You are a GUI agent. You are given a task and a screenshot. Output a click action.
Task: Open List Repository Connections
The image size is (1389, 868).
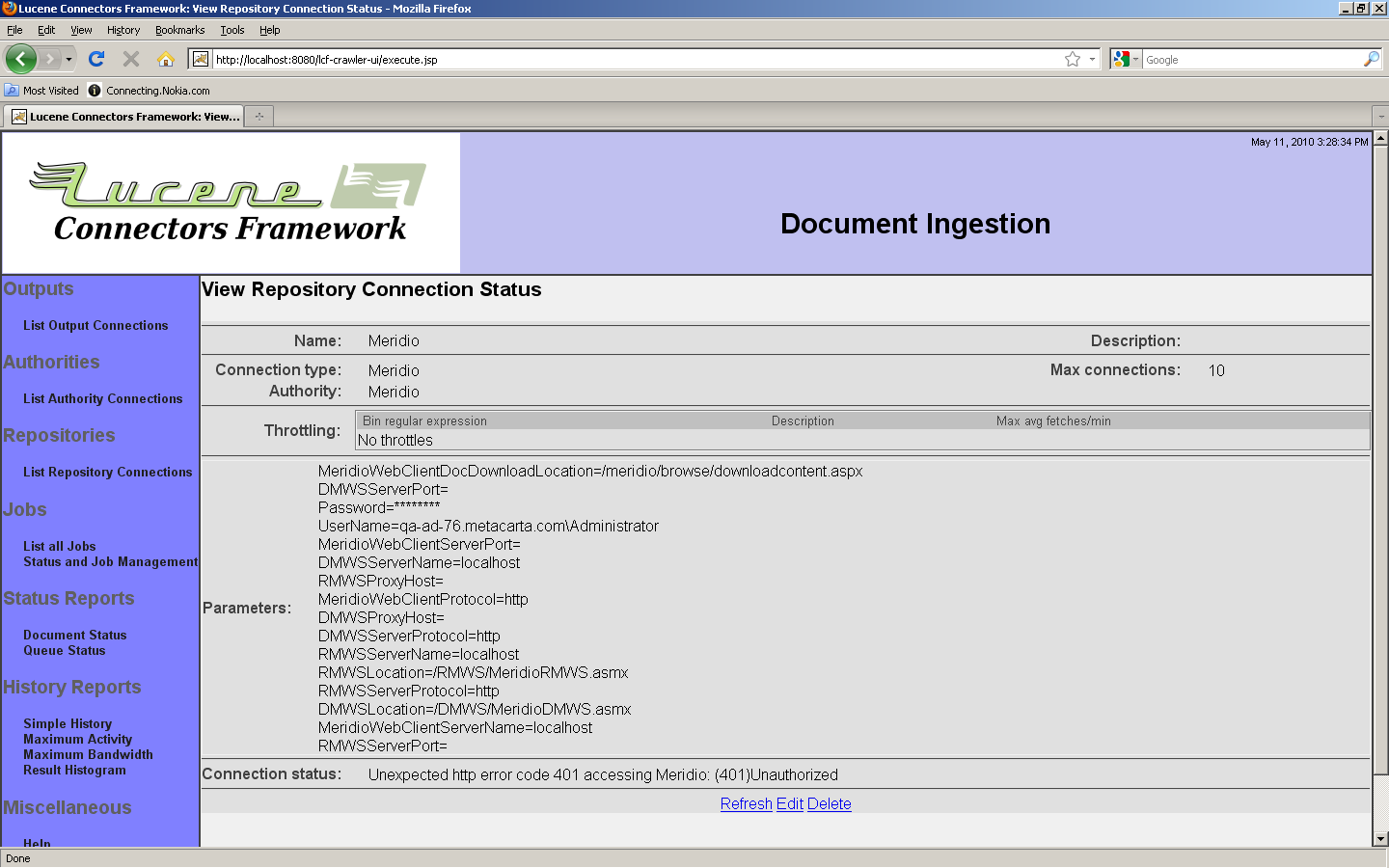coord(107,472)
